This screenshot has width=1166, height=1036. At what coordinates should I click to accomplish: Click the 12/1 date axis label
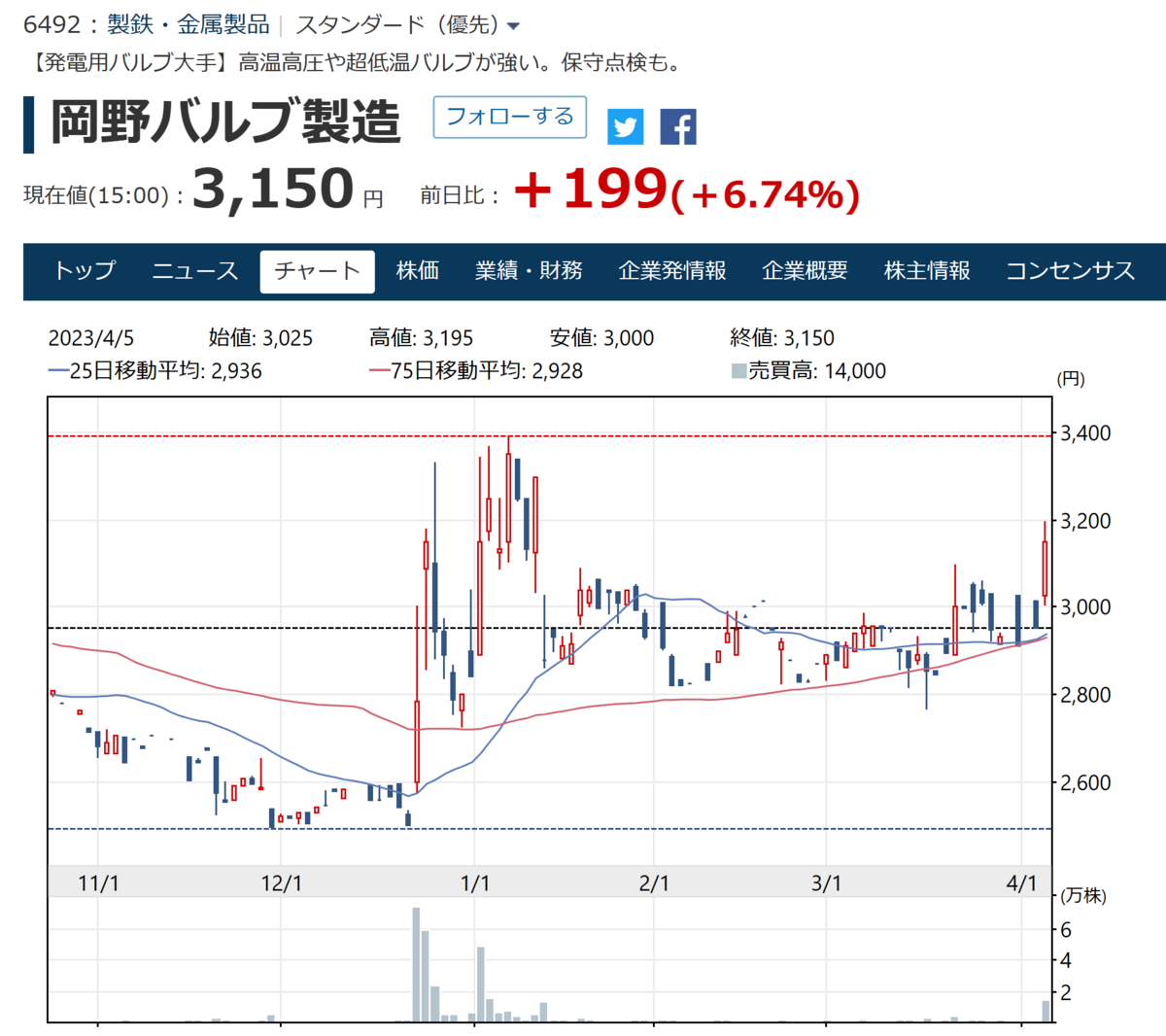pyautogui.click(x=281, y=883)
